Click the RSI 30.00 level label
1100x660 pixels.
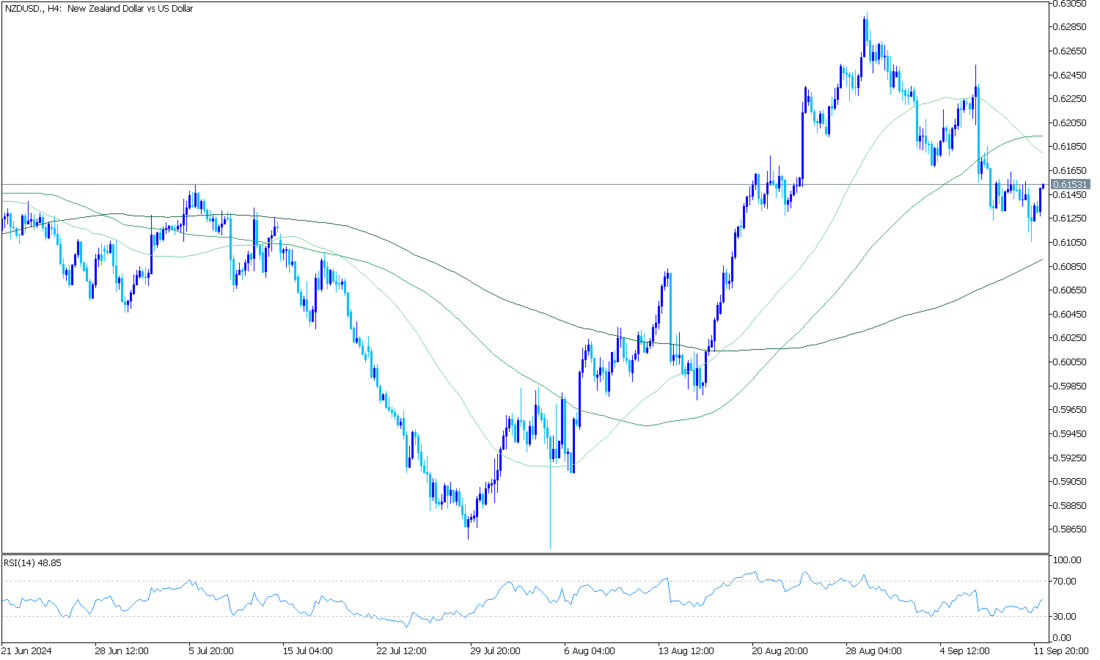(1065, 617)
